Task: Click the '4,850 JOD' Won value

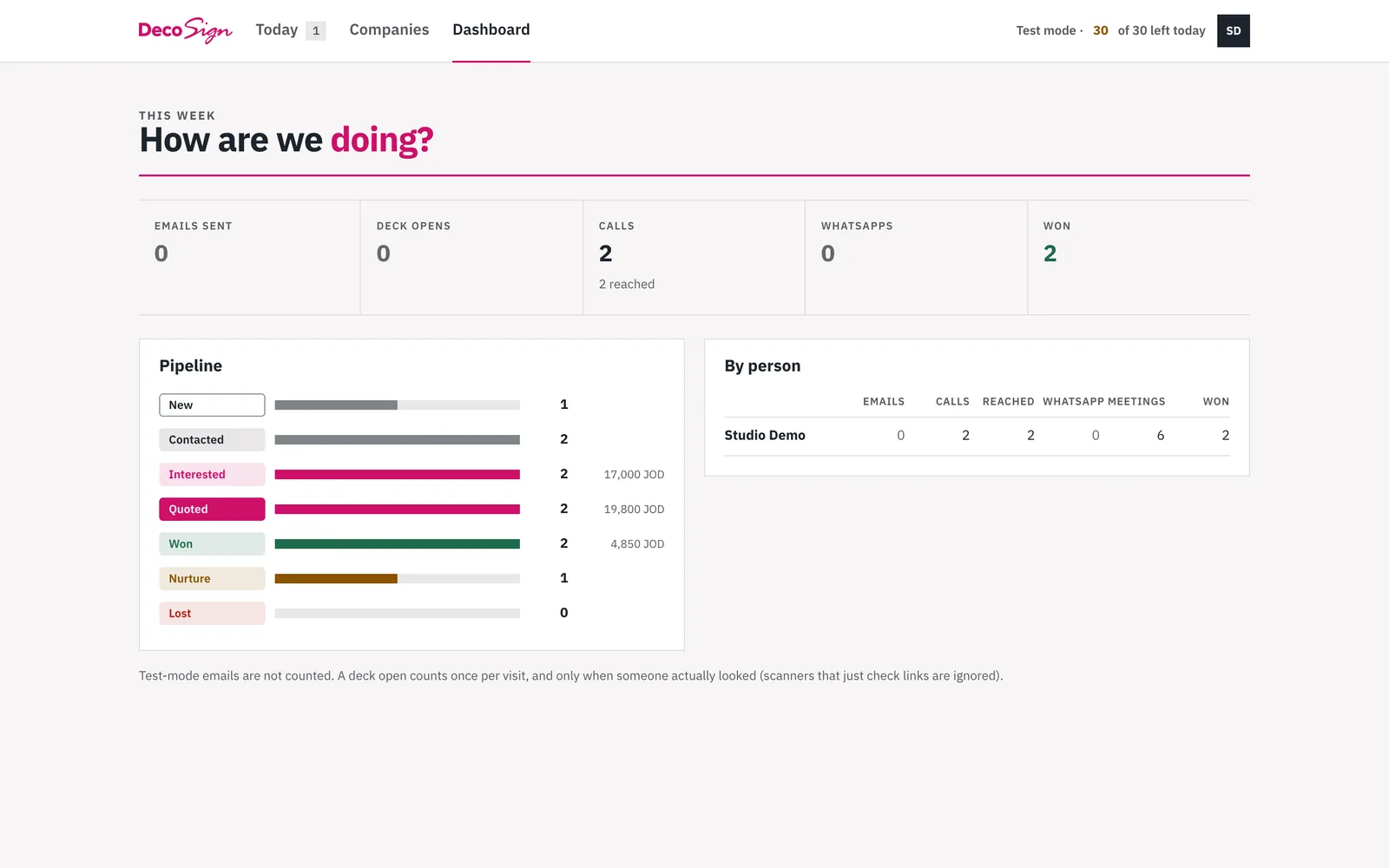Action: pyautogui.click(x=637, y=543)
